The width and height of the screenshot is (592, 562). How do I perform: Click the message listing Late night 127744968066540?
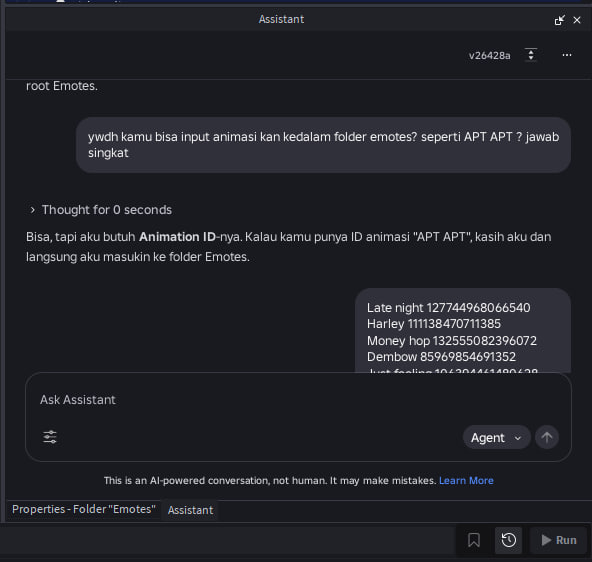click(x=462, y=331)
